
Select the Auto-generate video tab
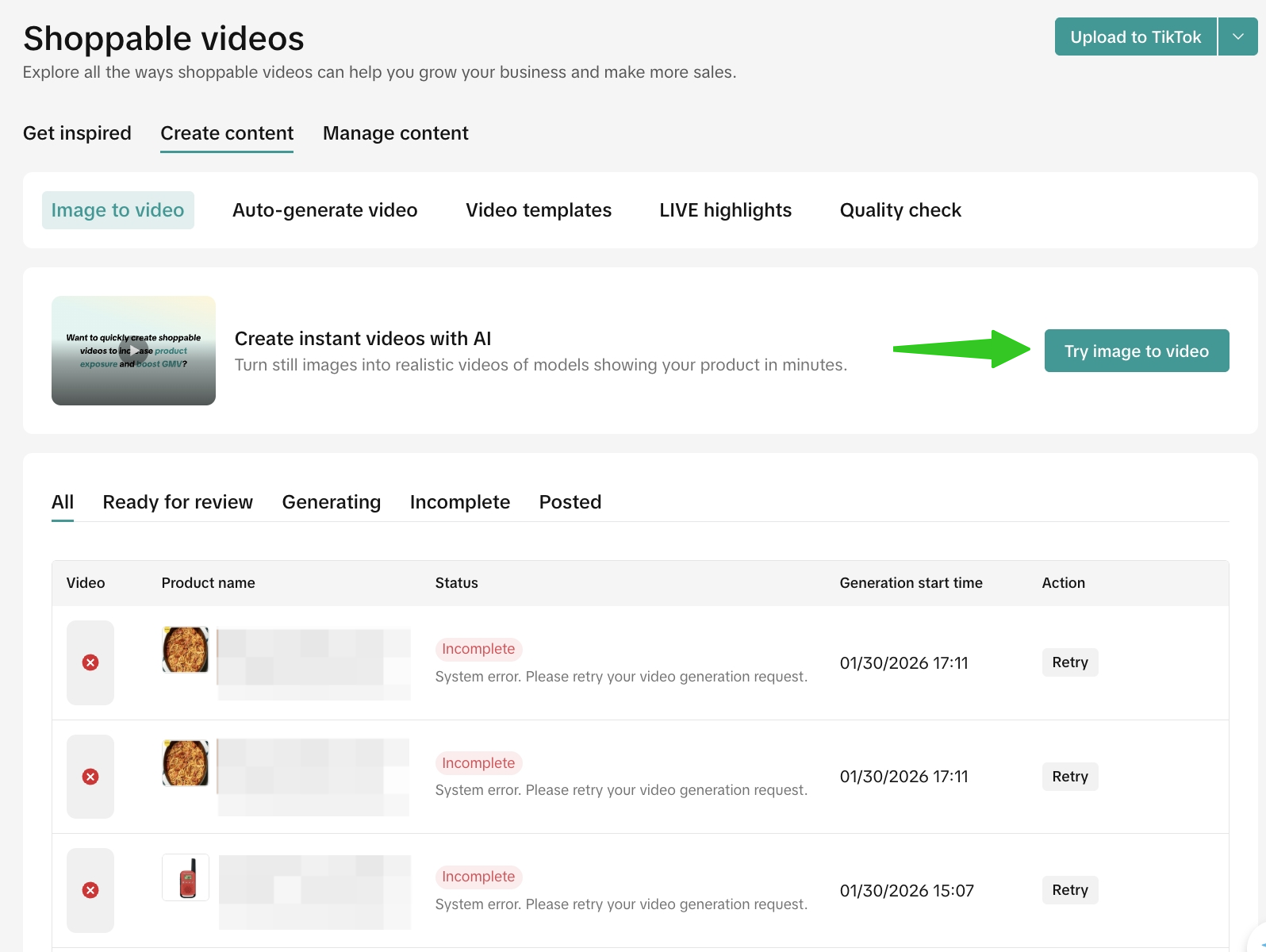coord(324,210)
